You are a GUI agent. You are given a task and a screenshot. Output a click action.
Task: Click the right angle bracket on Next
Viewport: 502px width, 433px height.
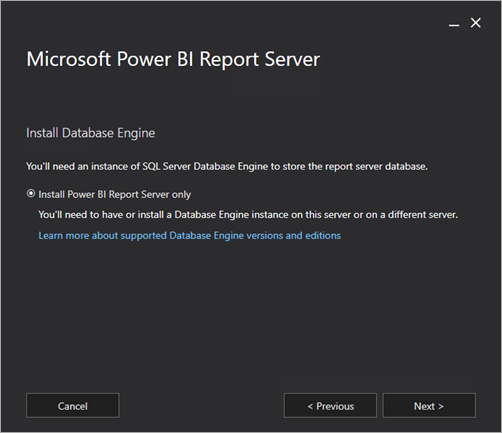441,406
